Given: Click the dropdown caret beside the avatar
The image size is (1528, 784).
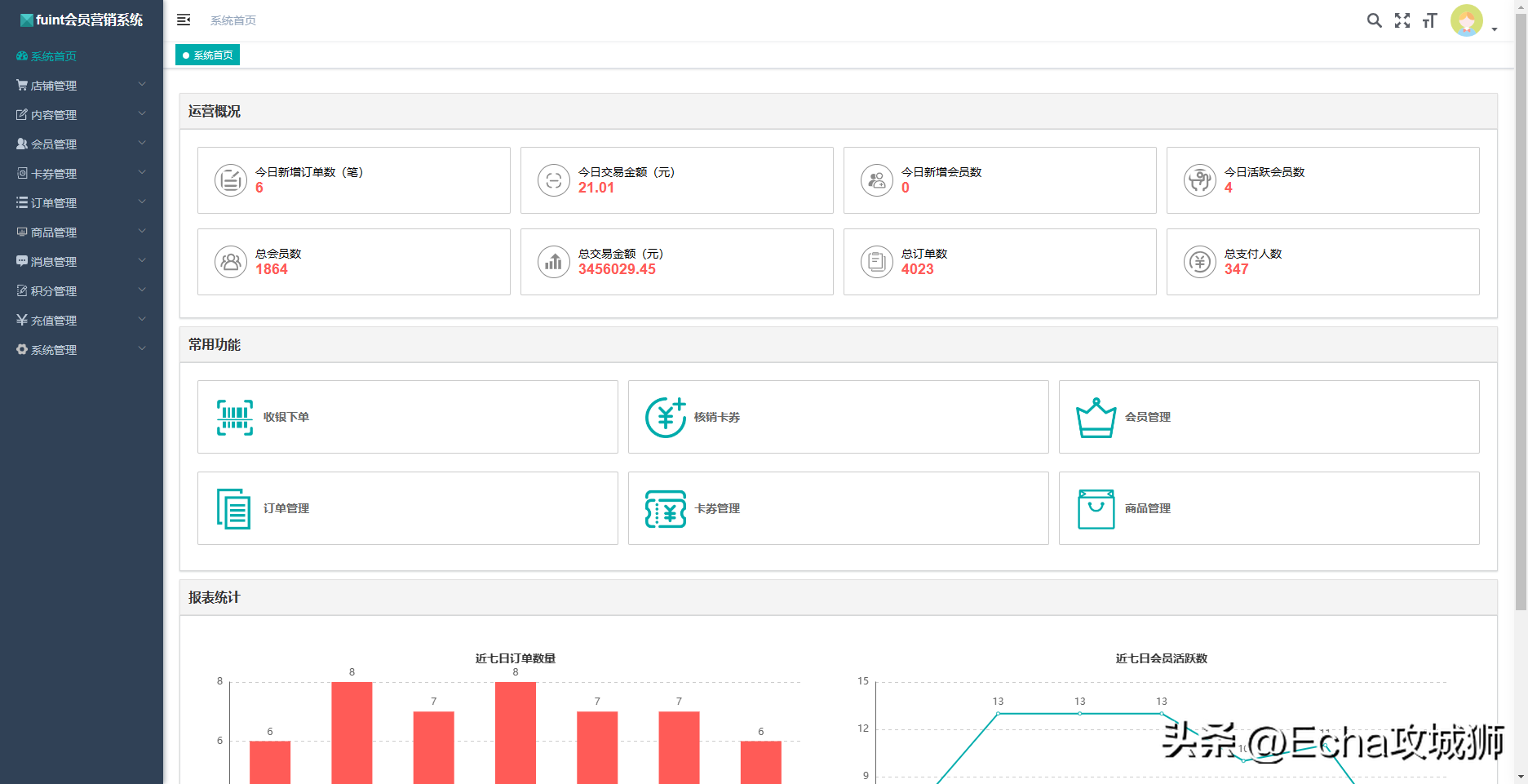Looking at the screenshot, I should (1495, 29).
